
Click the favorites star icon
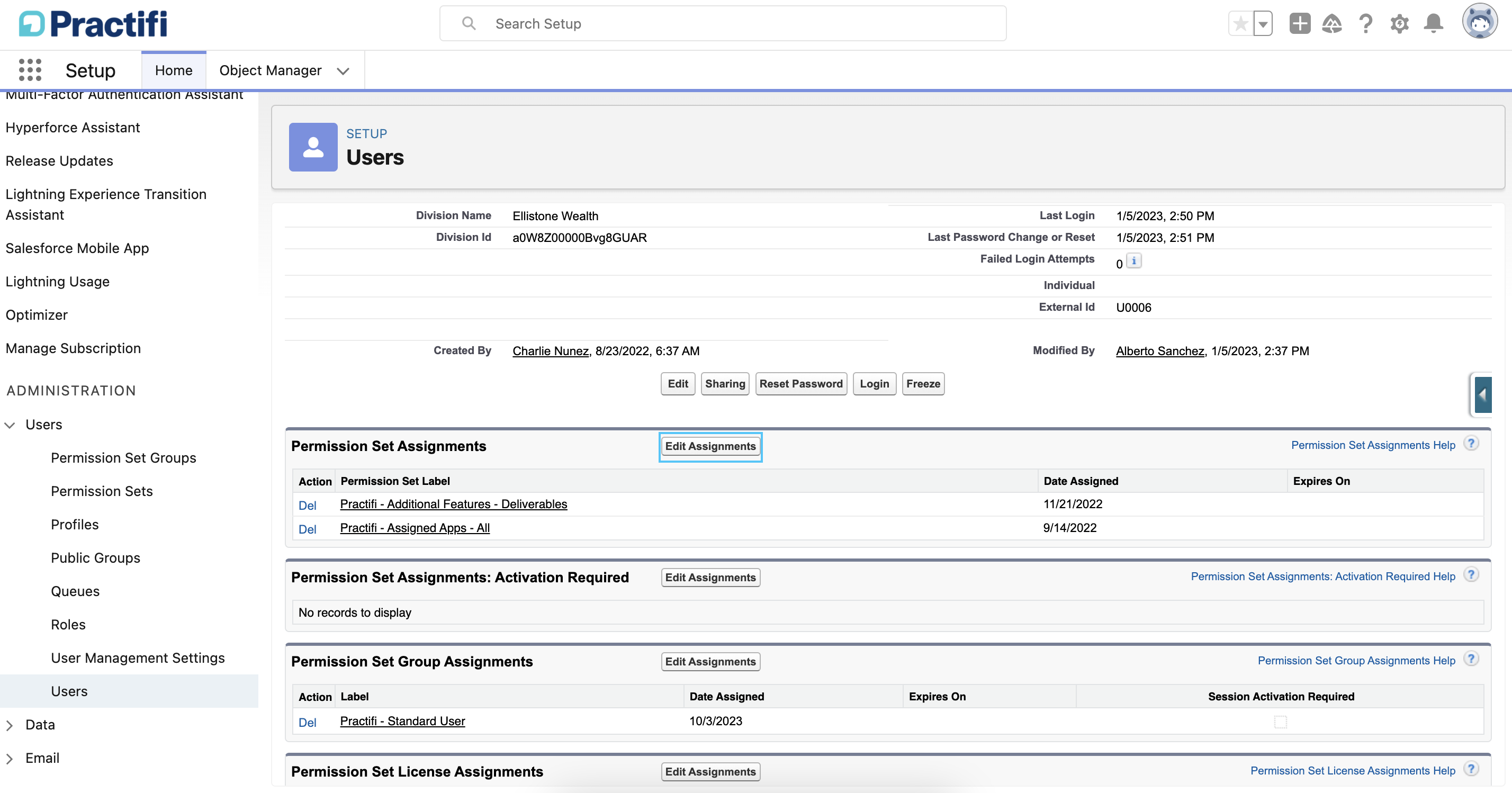[x=1240, y=24]
